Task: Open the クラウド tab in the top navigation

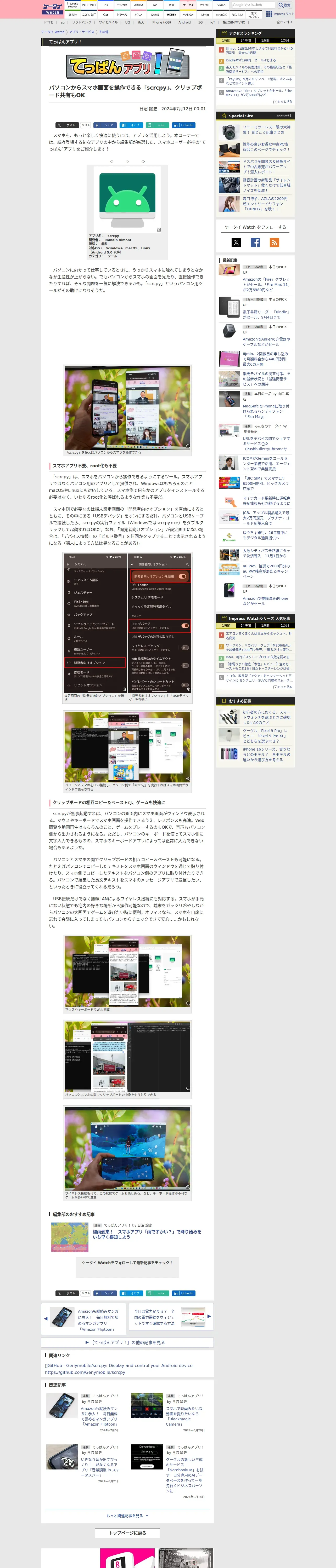Action: tap(204, 5)
